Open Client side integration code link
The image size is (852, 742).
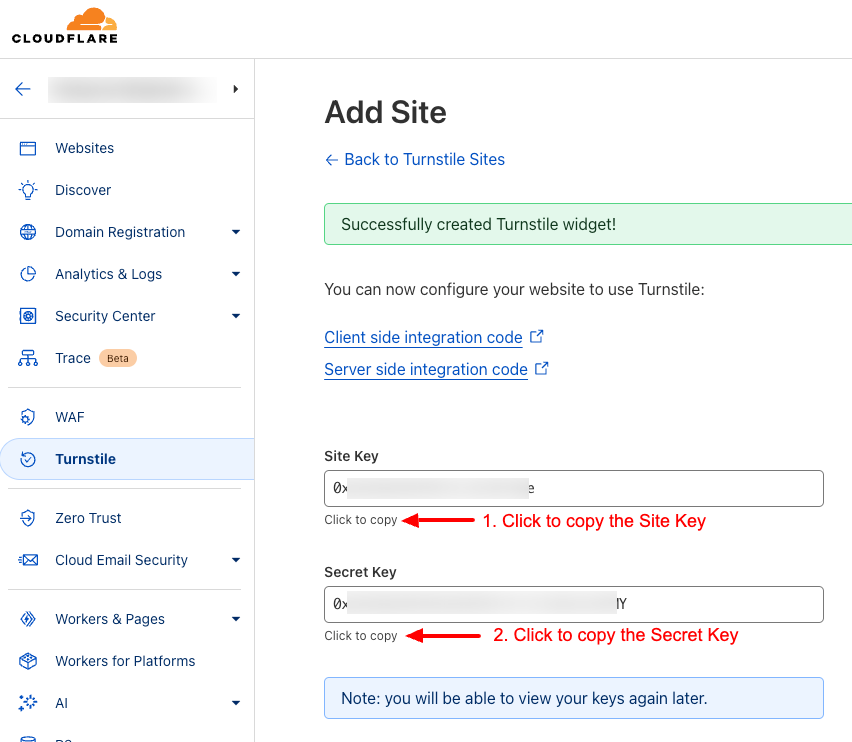coord(423,337)
